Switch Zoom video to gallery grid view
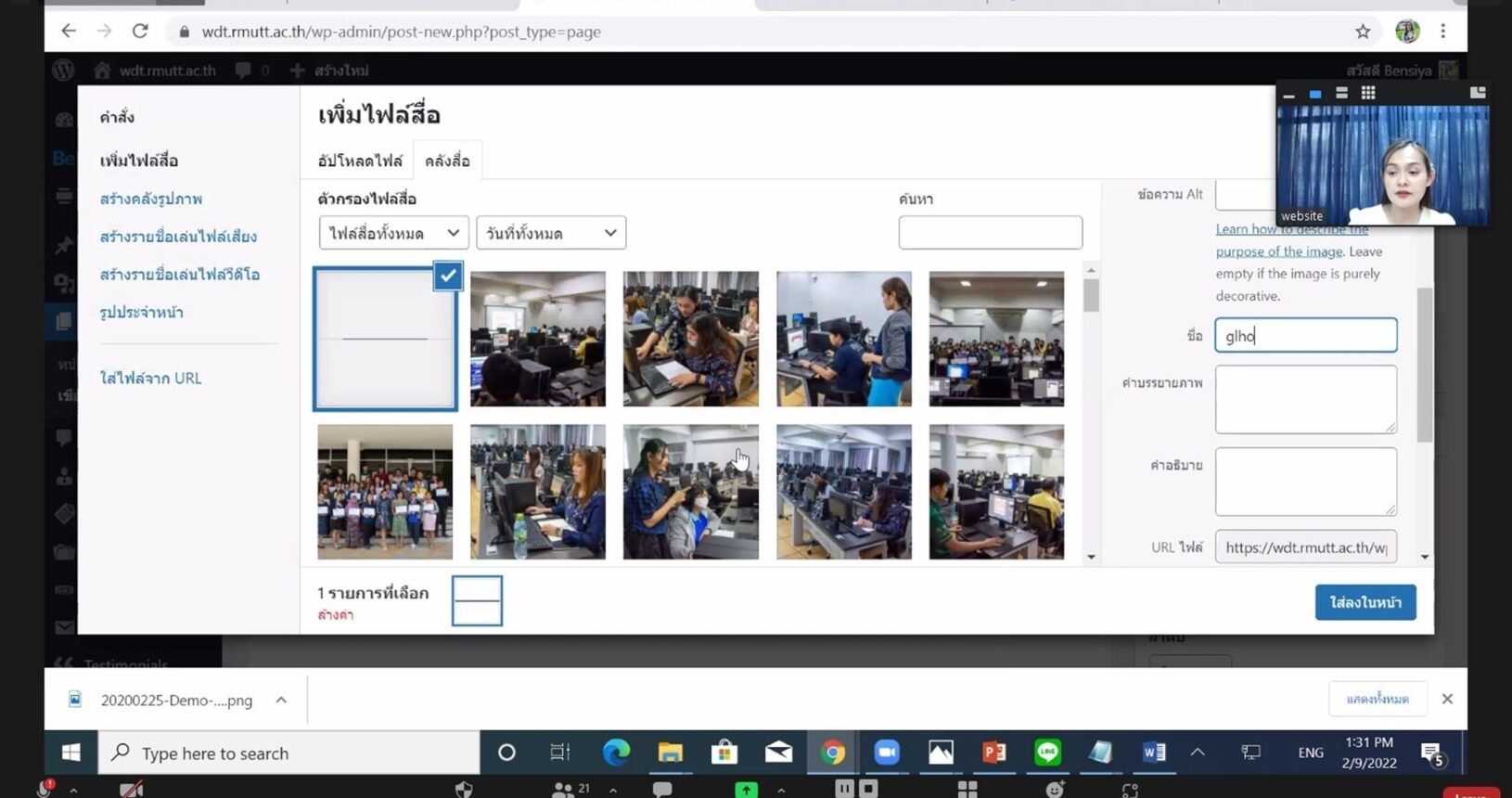Image resolution: width=1512 pixels, height=798 pixels. coord(1368,93)
